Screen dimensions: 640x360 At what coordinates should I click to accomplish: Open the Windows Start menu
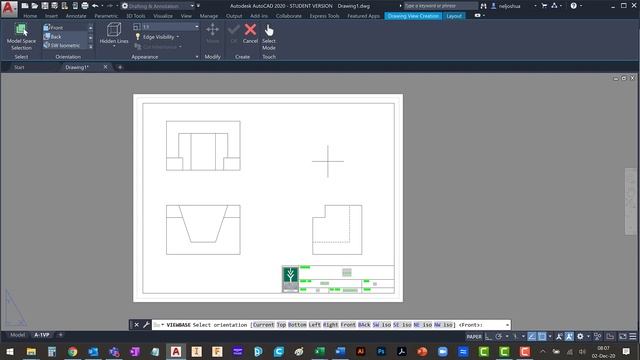(10, 351)
